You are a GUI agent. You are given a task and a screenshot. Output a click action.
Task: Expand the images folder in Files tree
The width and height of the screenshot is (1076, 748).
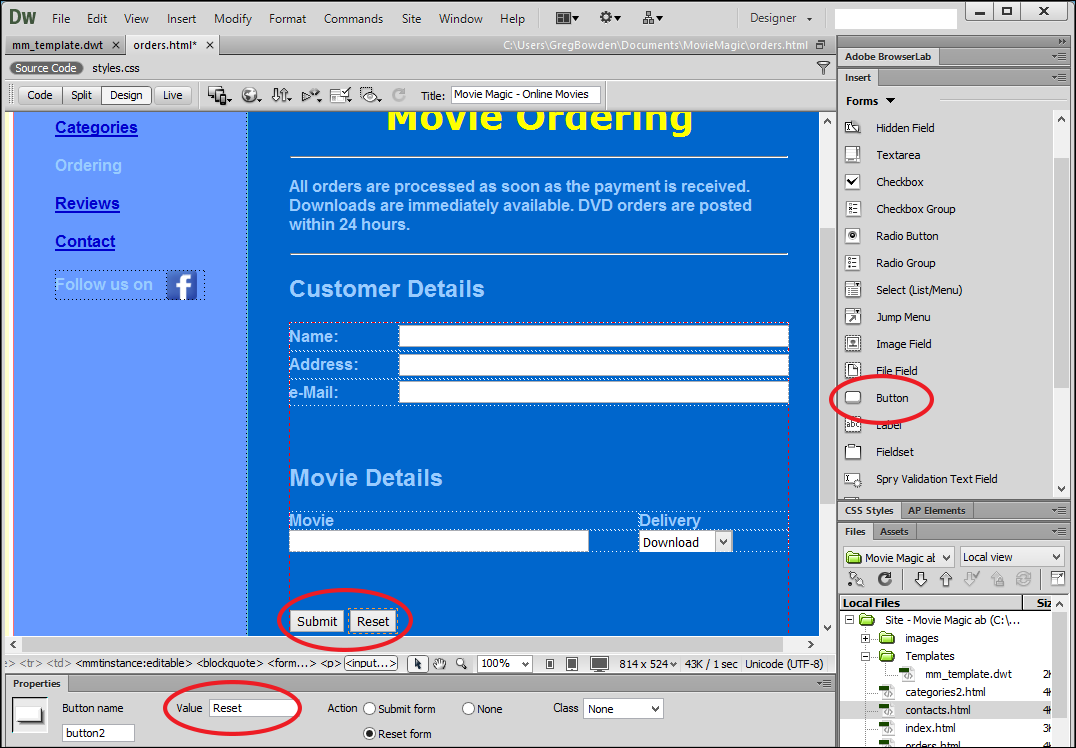coord(865,638)
